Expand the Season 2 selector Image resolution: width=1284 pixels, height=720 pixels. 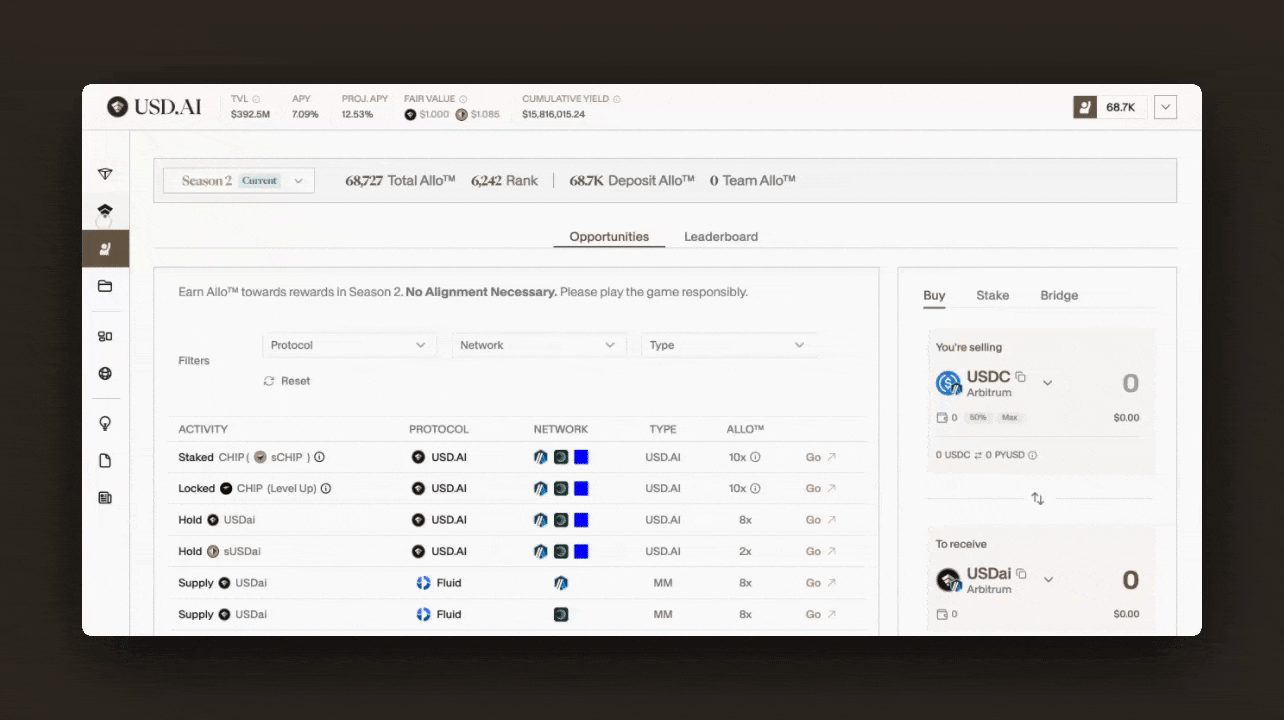pos(239,181)
